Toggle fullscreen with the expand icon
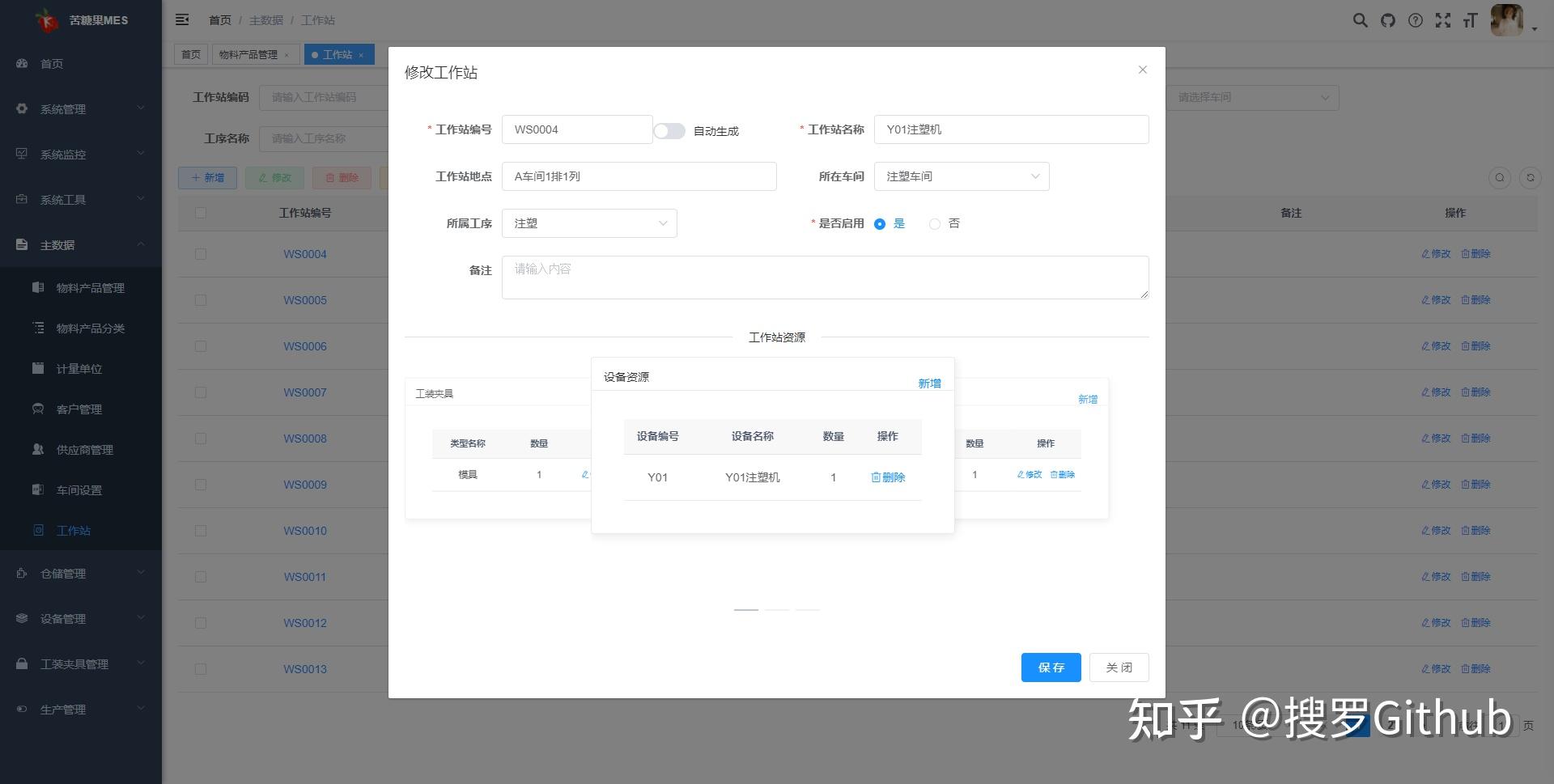 click(x=1443, y=20)
